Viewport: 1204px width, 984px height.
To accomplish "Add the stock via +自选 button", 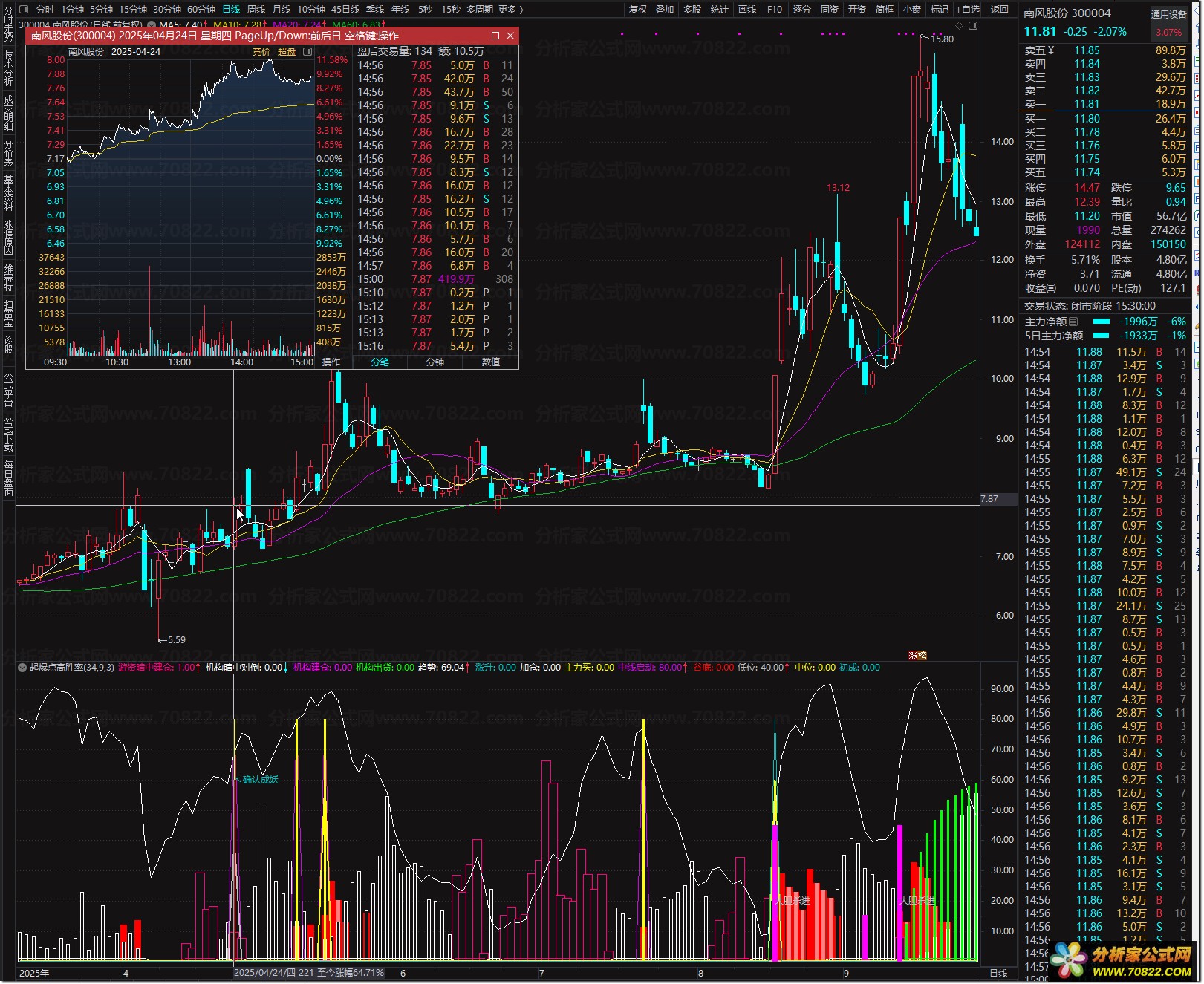I will [967, 10].
